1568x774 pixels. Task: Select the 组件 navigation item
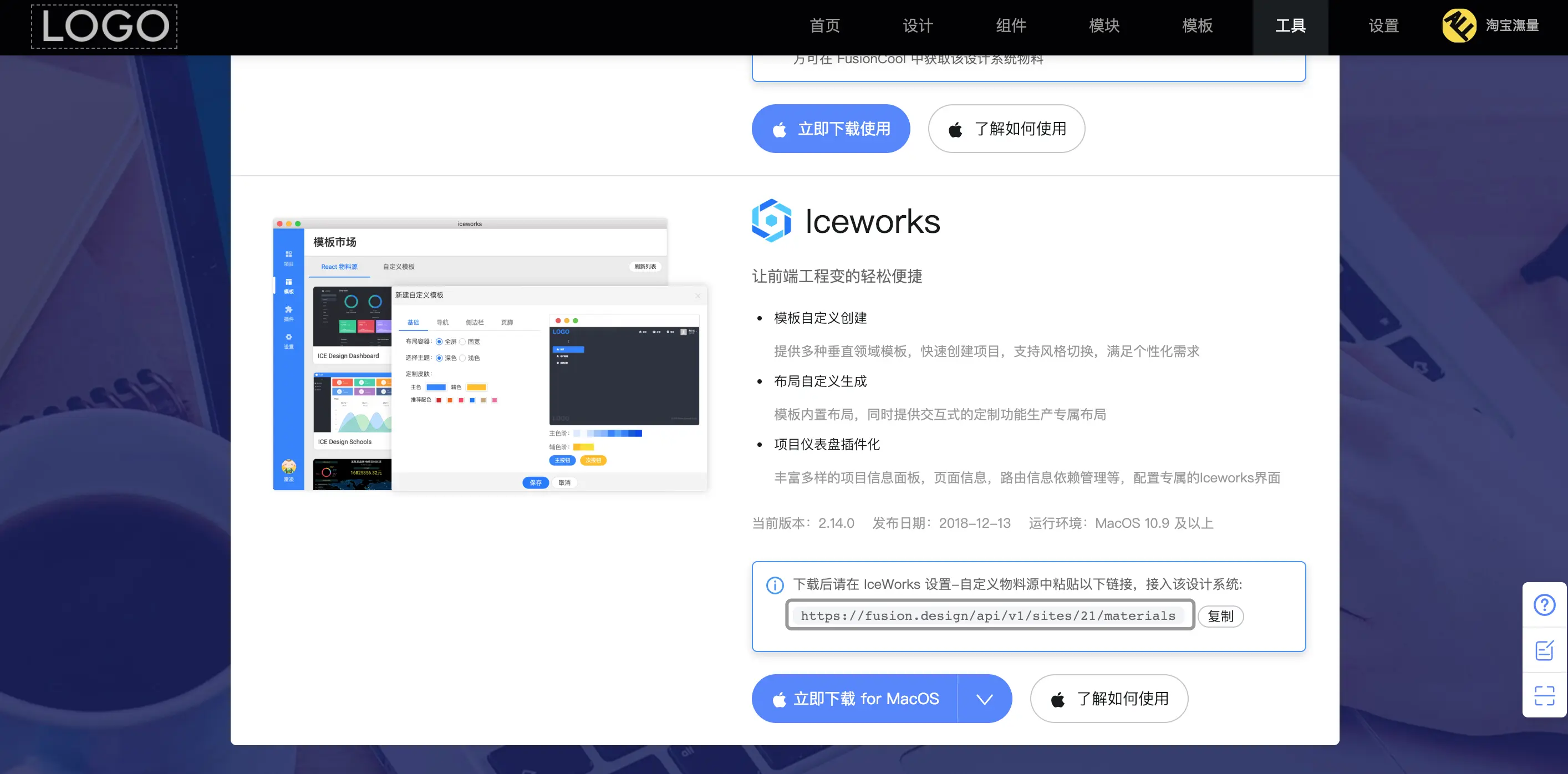1011,26
